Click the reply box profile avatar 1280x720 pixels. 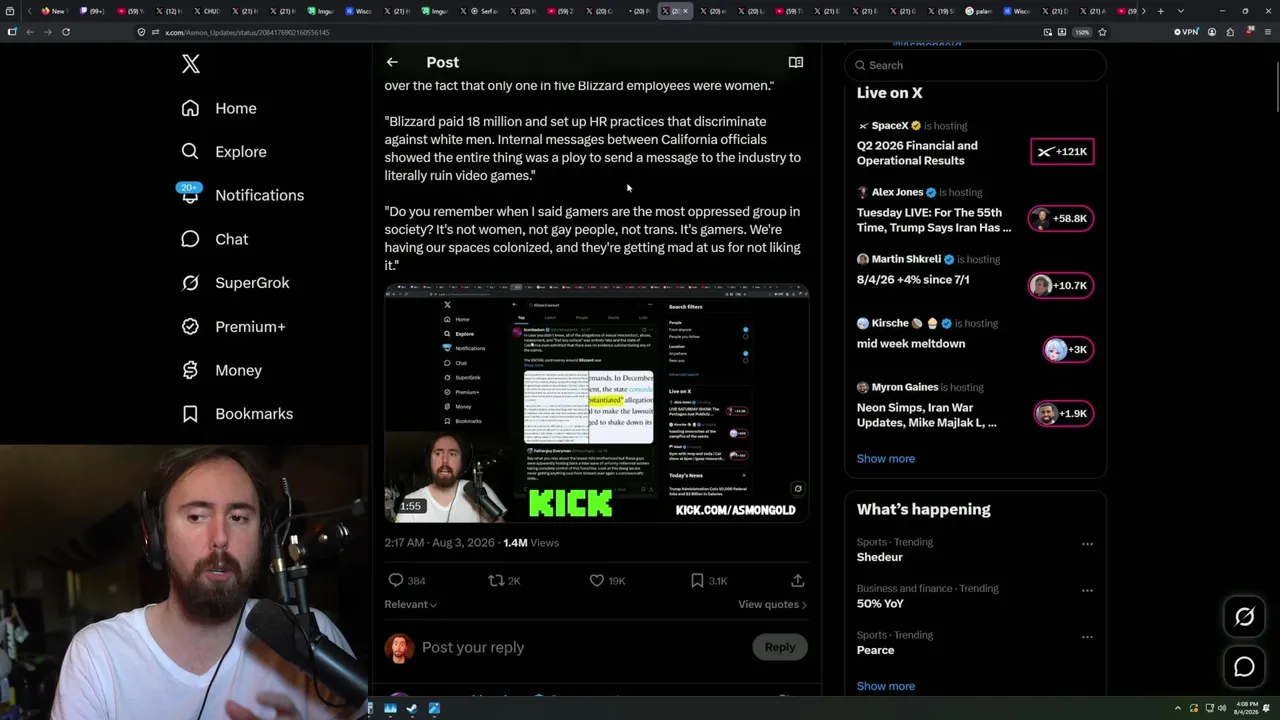point(399,648)
